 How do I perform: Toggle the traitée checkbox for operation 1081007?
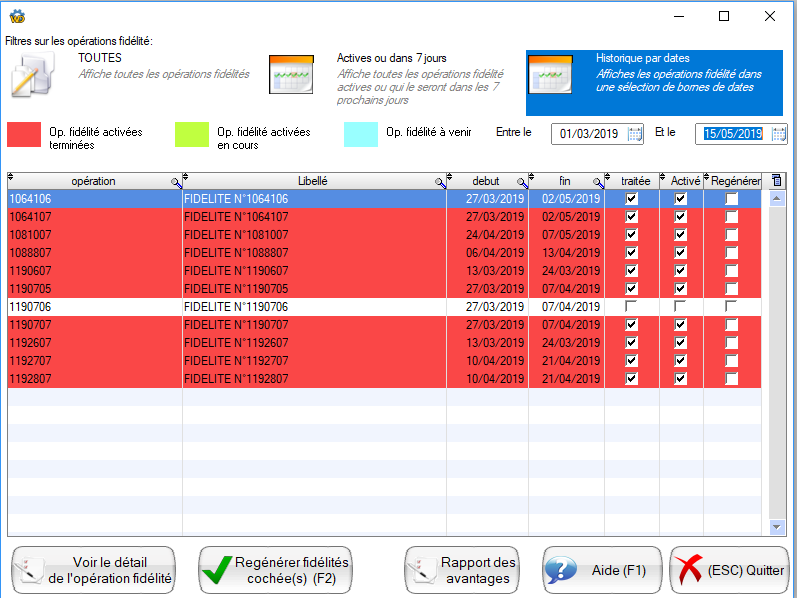tap(630, 235)
